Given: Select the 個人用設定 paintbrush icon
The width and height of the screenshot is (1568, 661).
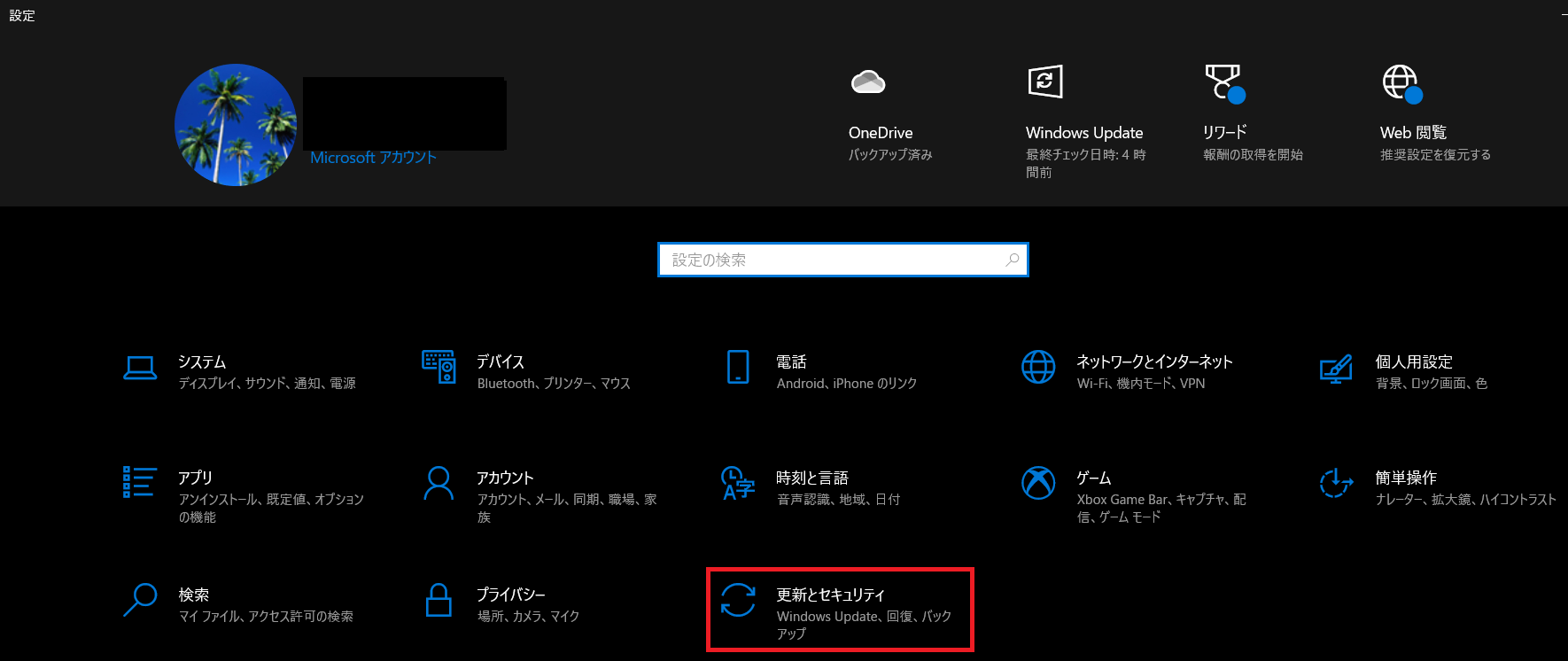Looking at the screenshot, I should (1336, 368).
